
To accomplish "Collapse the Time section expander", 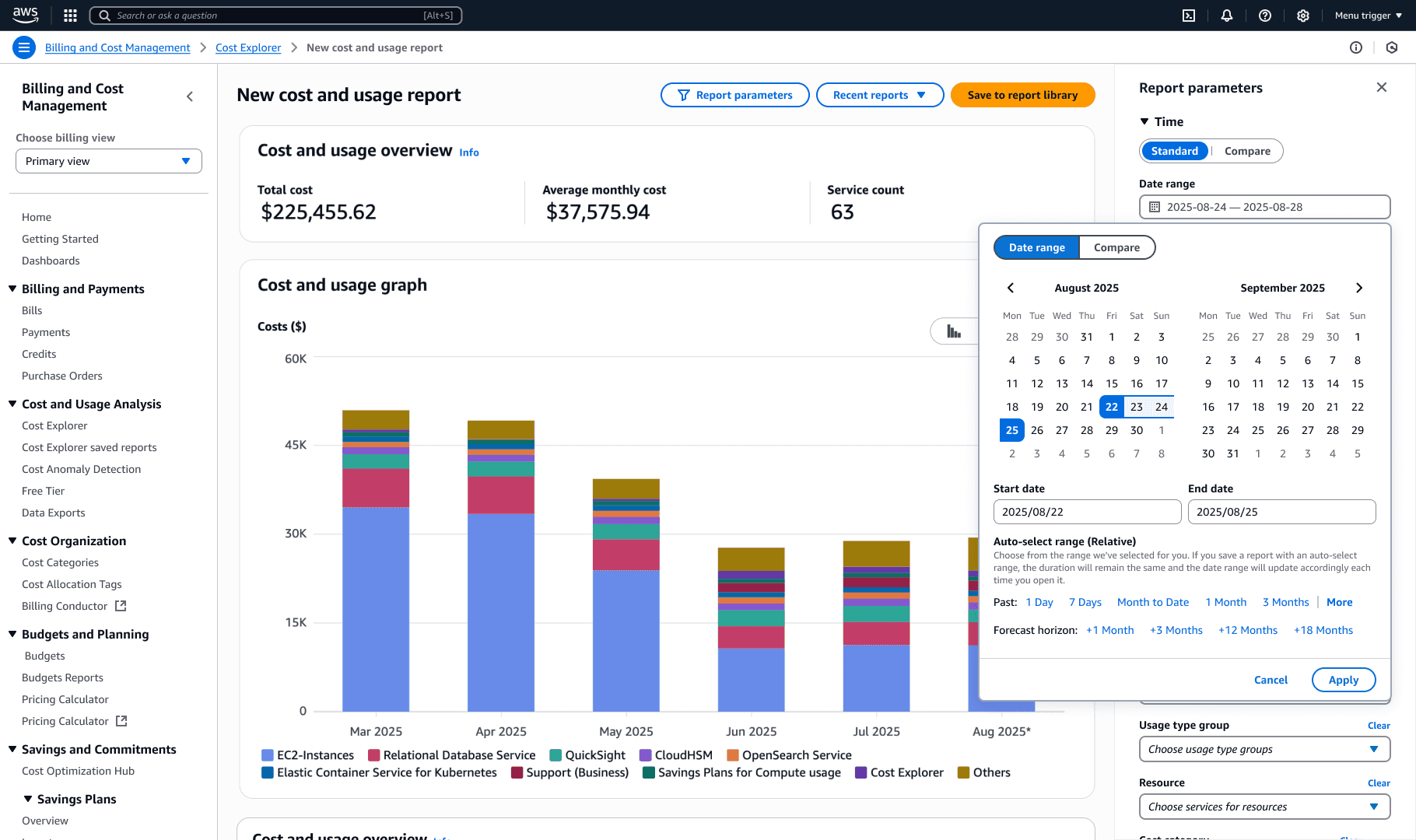I will point(1144,121).
